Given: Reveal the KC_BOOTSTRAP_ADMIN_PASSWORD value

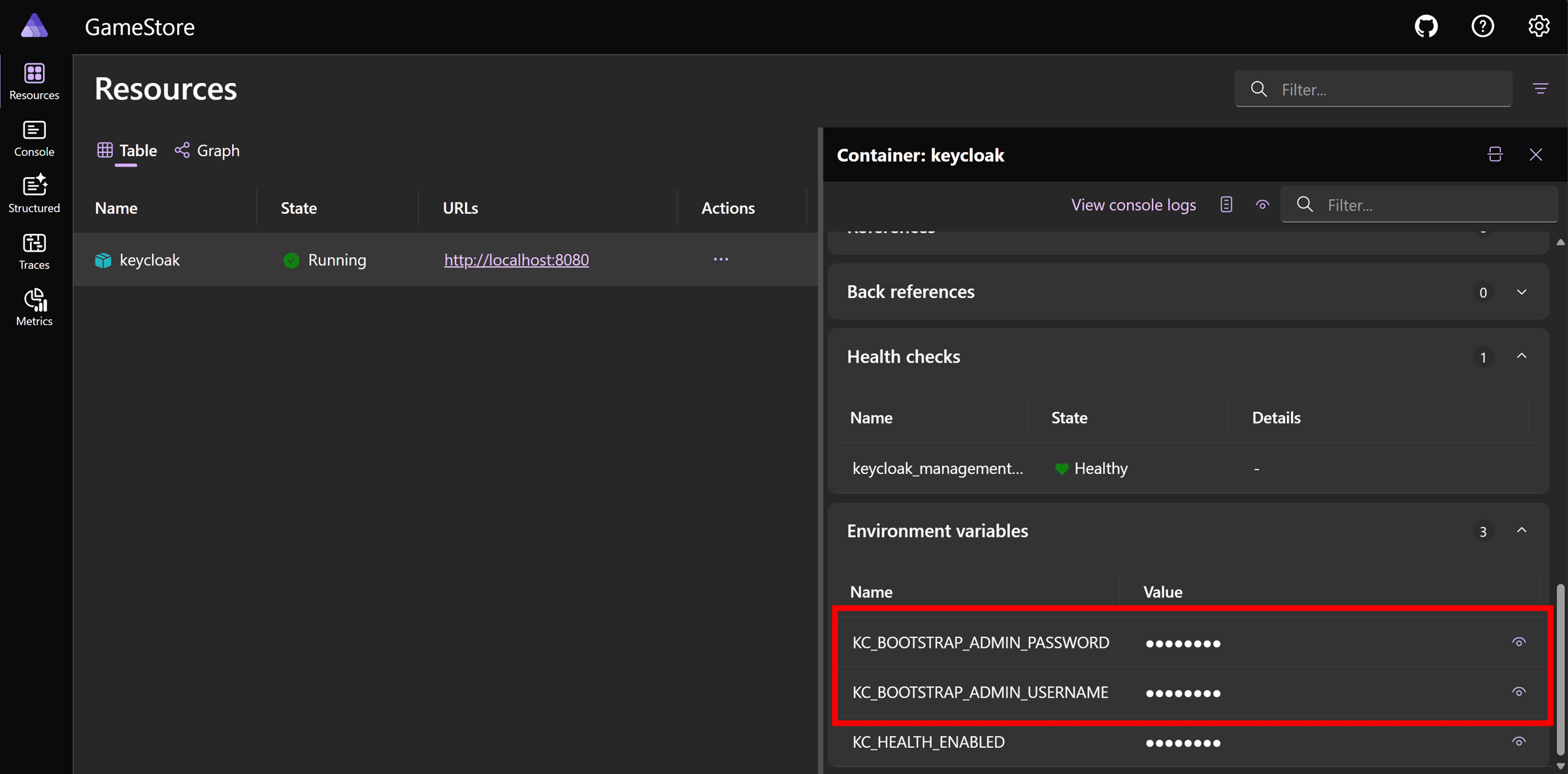Looking at the screenshot, I should 1519,643.
